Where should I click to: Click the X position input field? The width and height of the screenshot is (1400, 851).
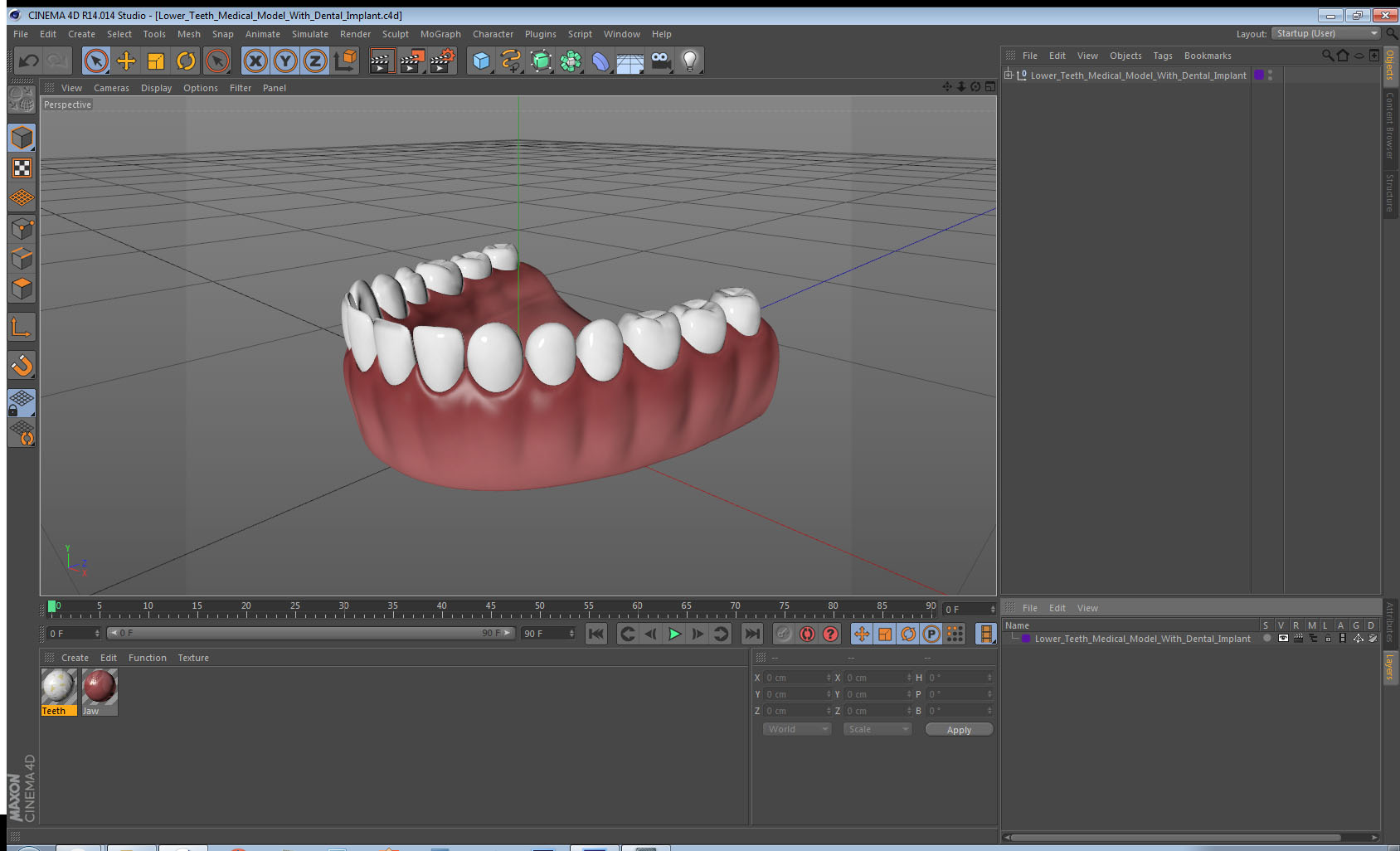pyautogui.click(x=796, y=678)
